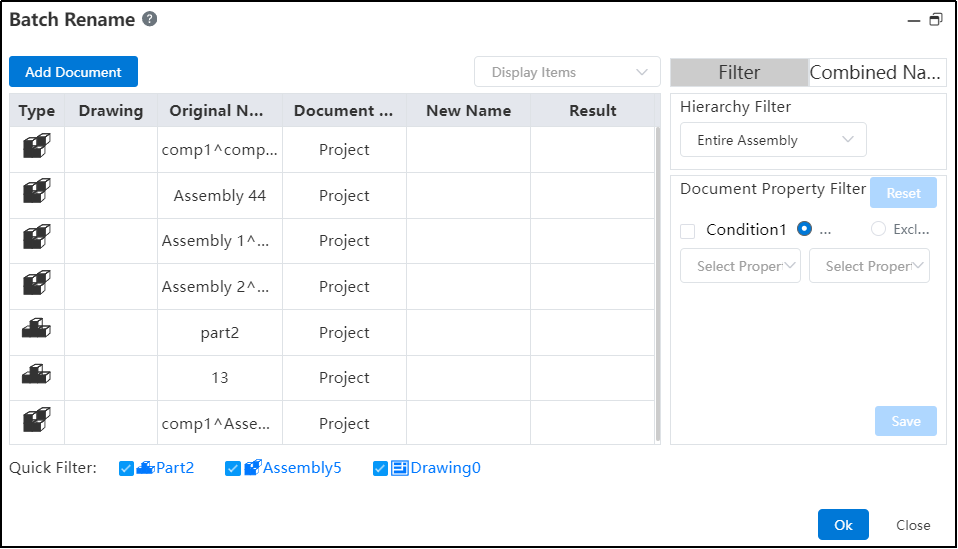The image size is (958, 549).
Task: Select the Exclude radio button
Action: [x=878, y=229]
